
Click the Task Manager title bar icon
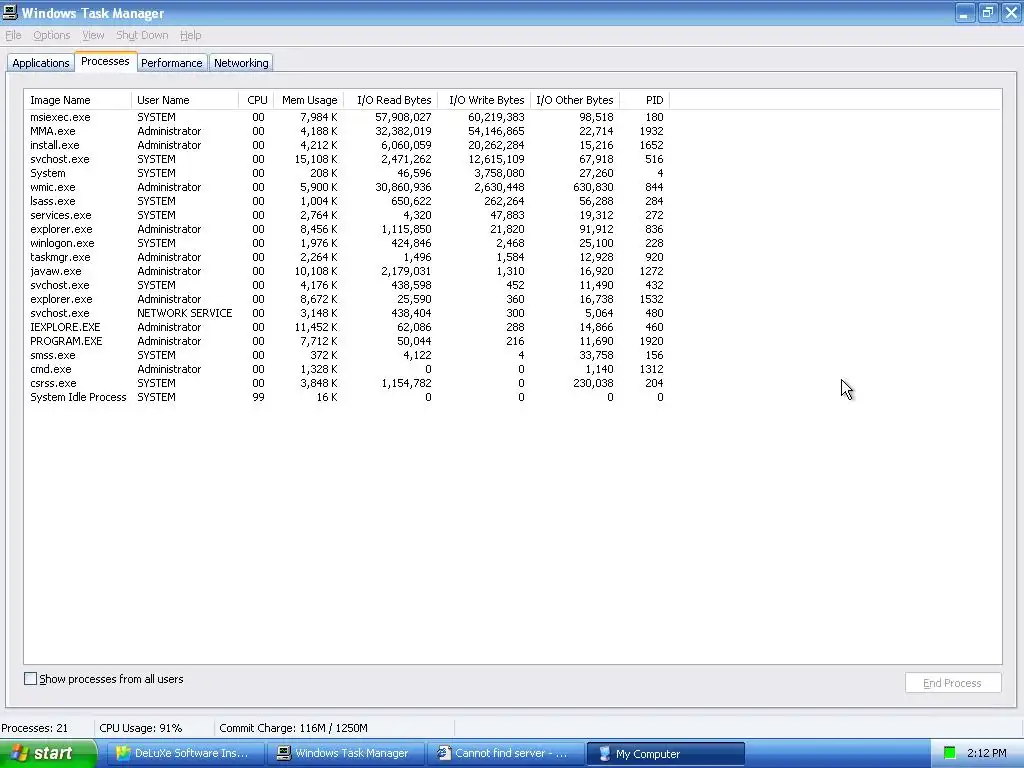(x=10, y=12)
